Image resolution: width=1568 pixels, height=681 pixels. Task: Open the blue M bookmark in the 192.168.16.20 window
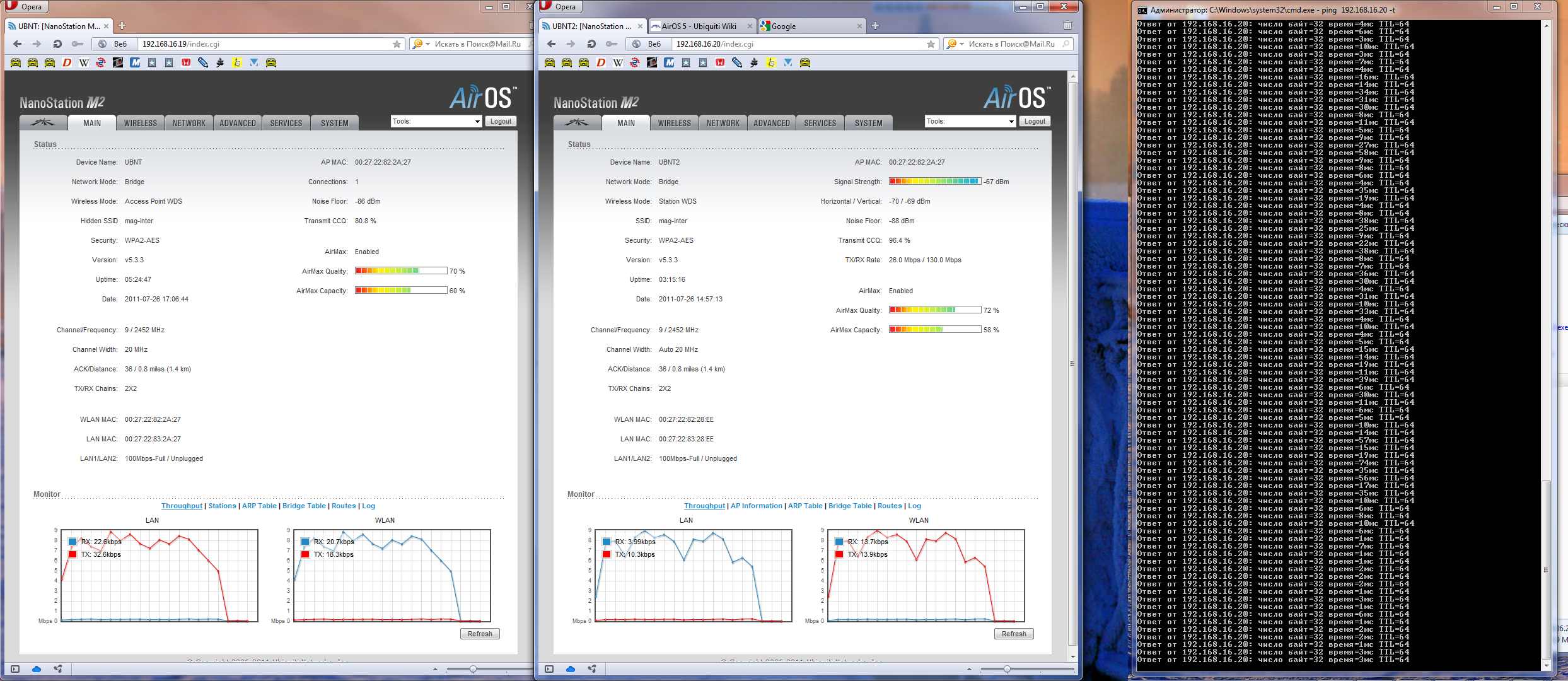click(x=669, y=62)
